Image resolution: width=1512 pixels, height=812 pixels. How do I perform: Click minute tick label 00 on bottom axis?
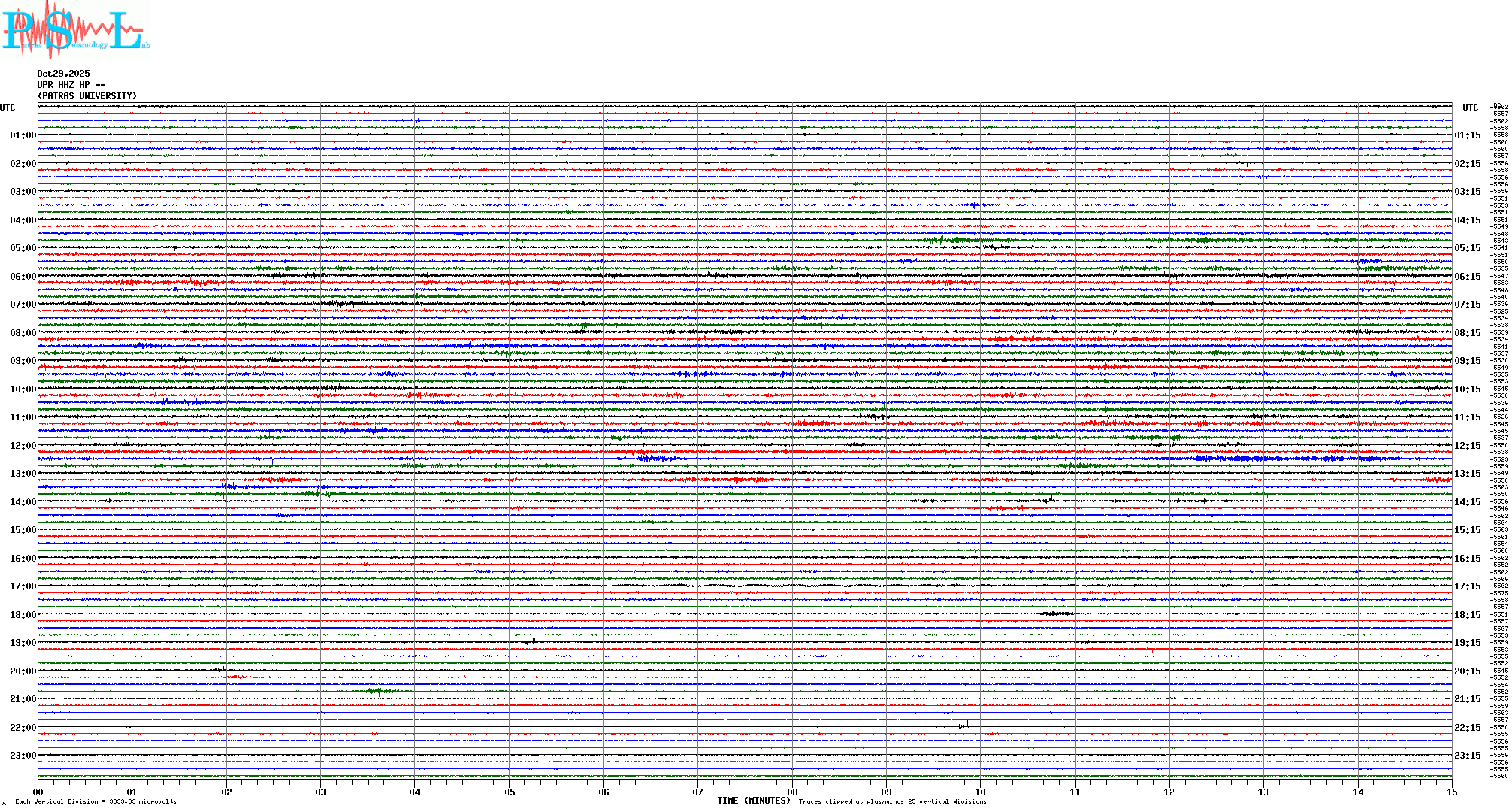[x=38, y=792]
